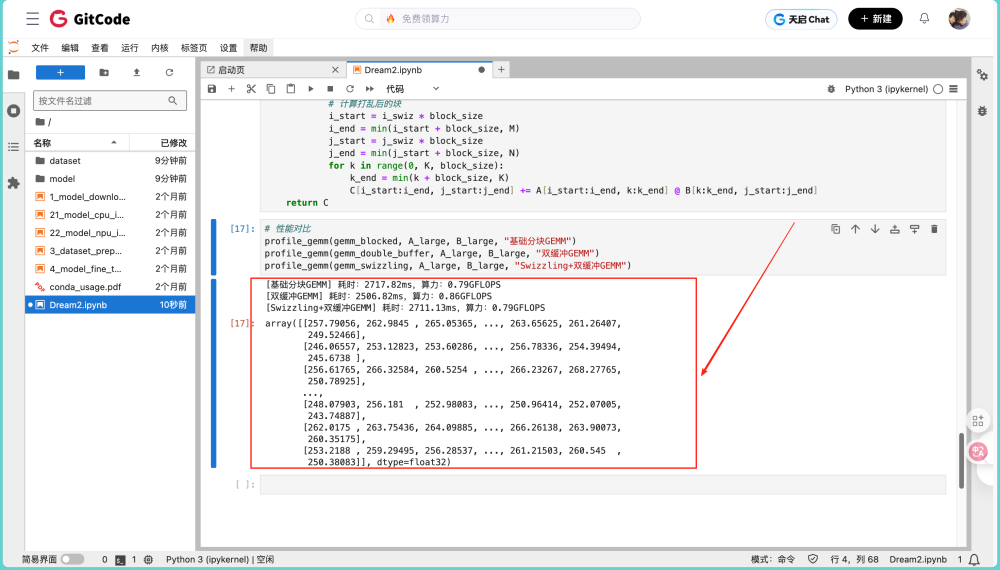This screenshot has height=570, width=1000.
Task: Open the table of contents panel
Action: coord(13,147)
